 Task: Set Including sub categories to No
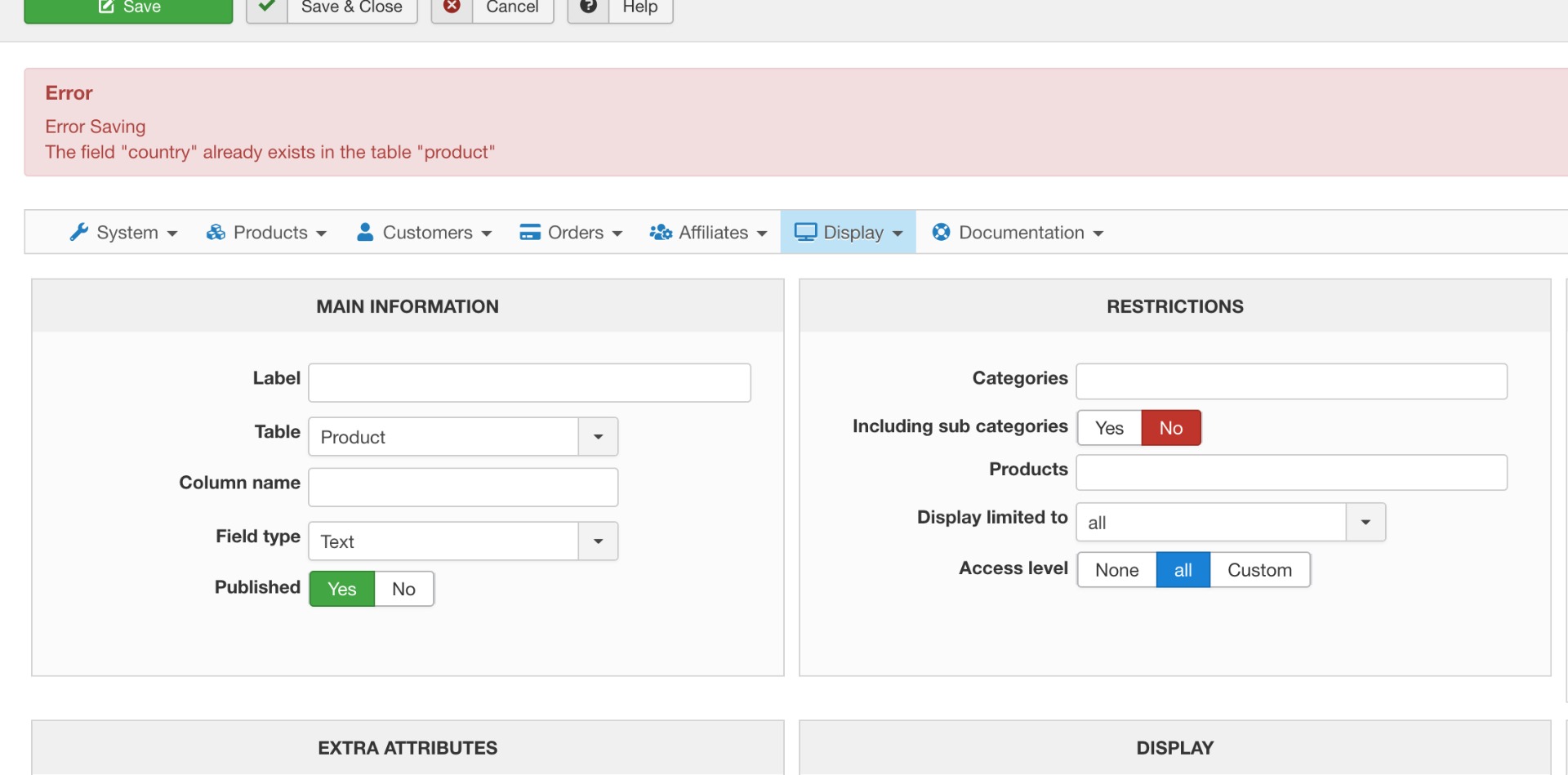point(1171,428)
